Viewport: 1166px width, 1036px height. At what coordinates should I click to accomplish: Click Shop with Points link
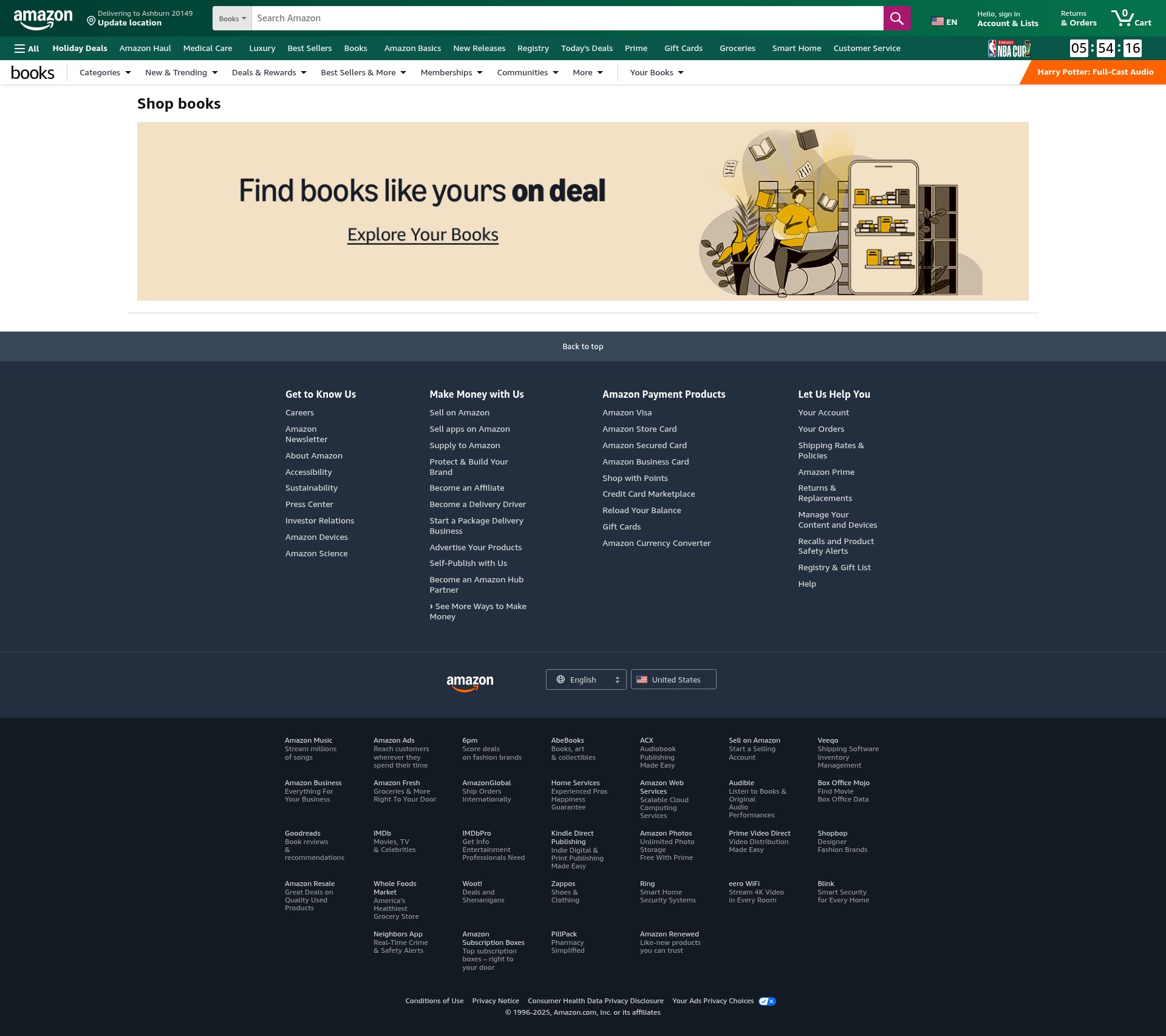[635, 479]
